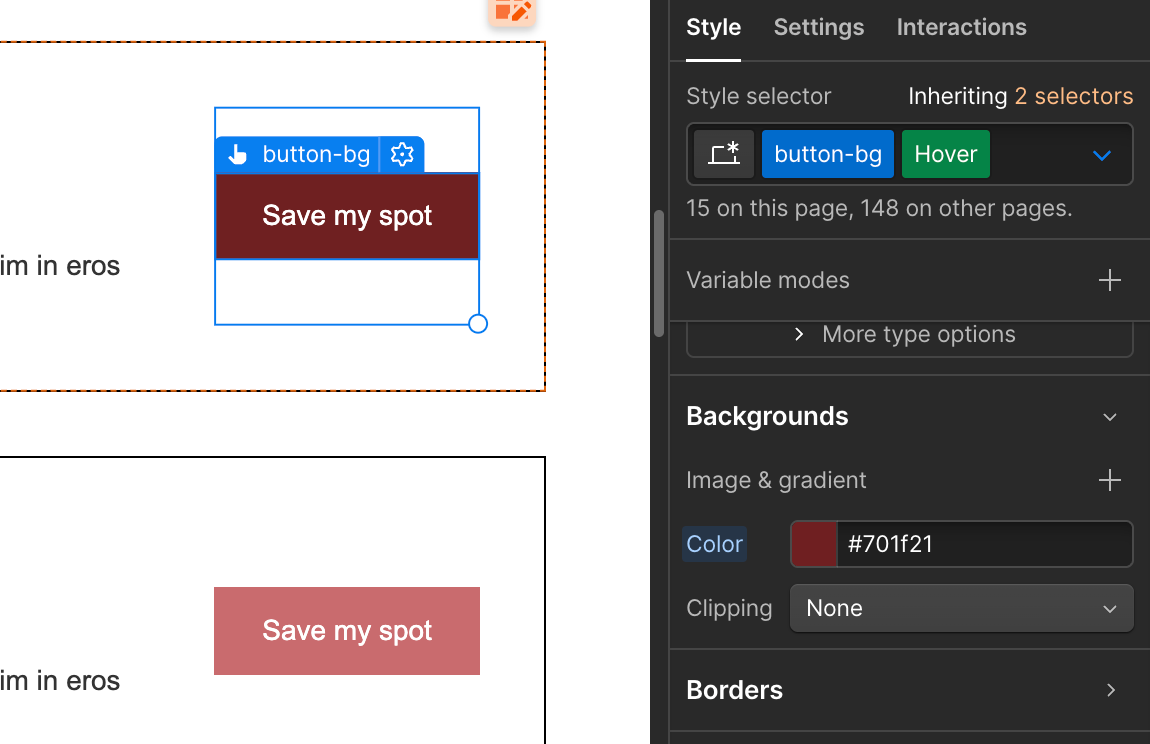Switch to the Settings tab
This screenshot has width=1150, height=744.
[x=818, y=27]
